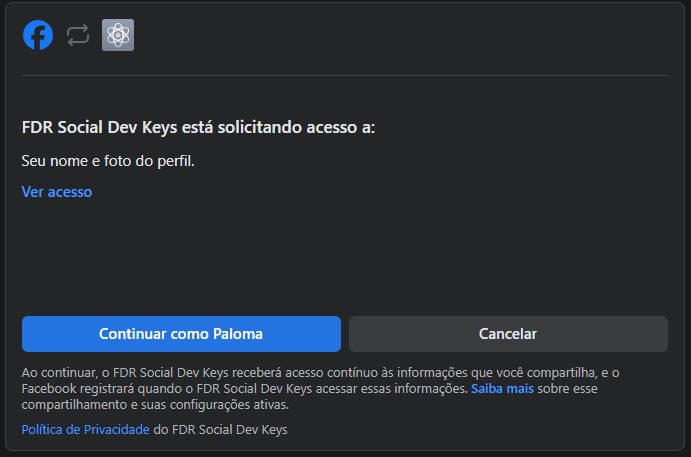Open the Ver acesso link

coord(57,192)
